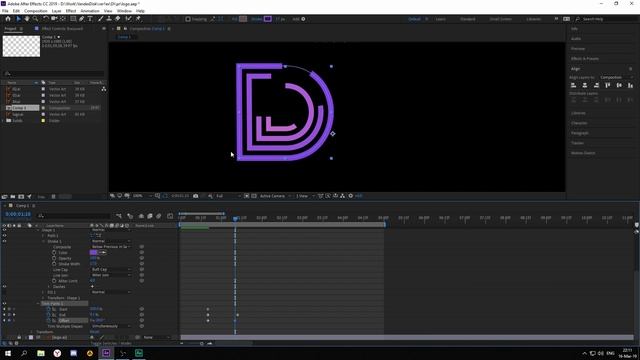Align layers to right edge

[596, 85]
